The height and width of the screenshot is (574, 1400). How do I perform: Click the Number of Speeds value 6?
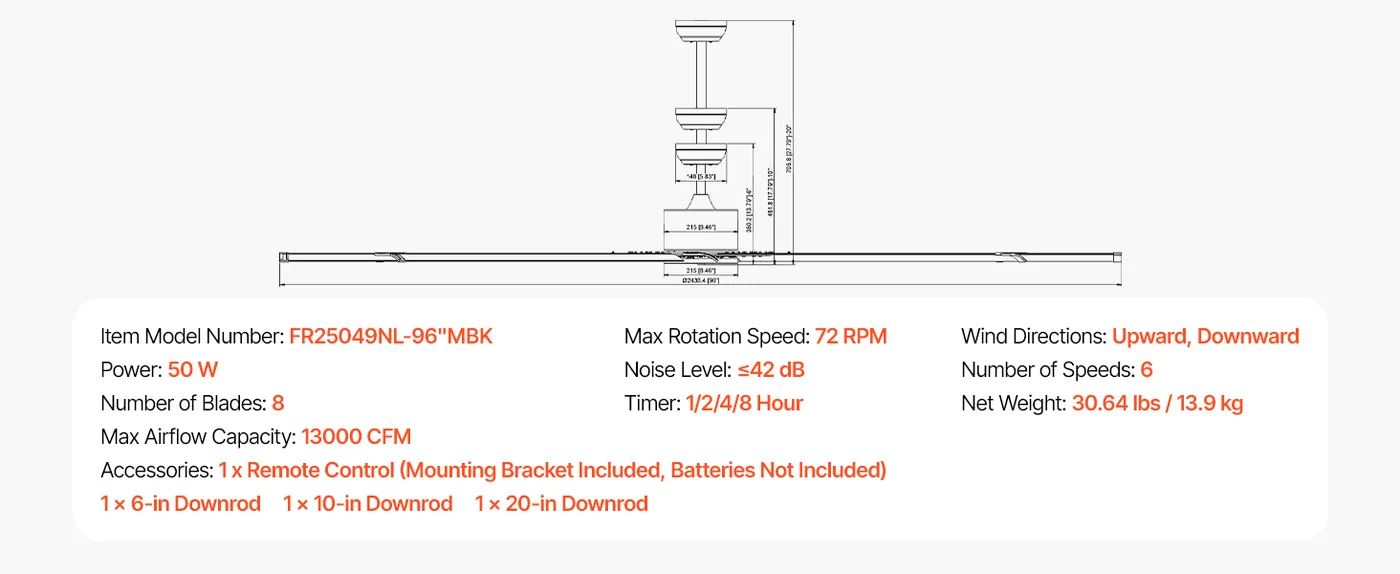coord(1146,370)
